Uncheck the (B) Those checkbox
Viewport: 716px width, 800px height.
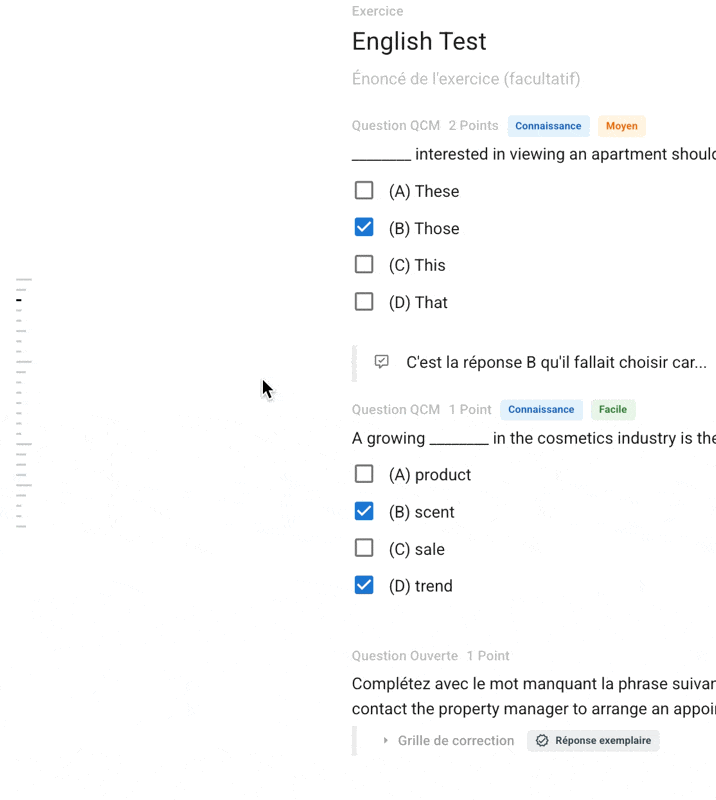click(x=364, y=228)
